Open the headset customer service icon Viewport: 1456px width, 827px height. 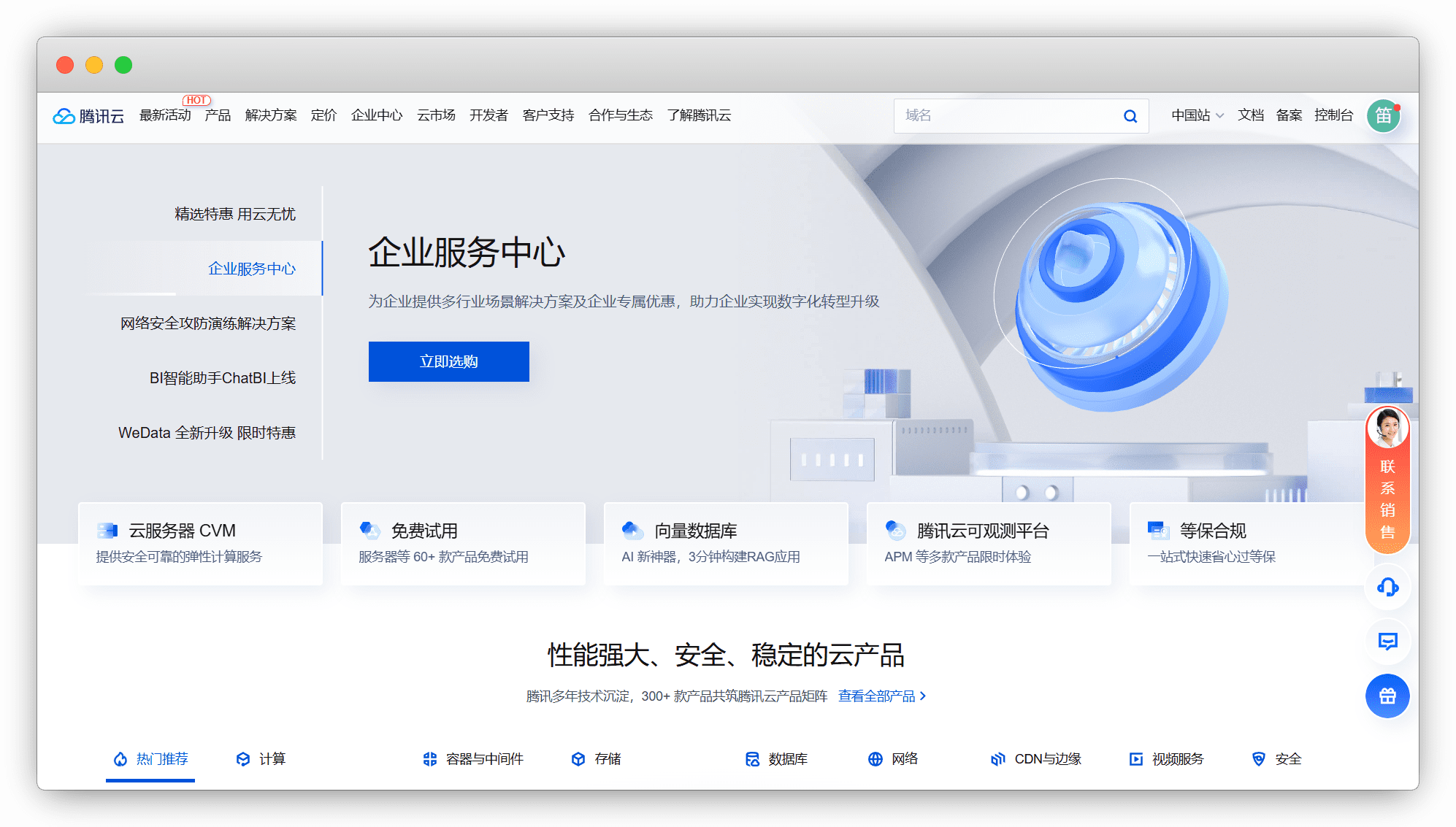coord(1387,587)
